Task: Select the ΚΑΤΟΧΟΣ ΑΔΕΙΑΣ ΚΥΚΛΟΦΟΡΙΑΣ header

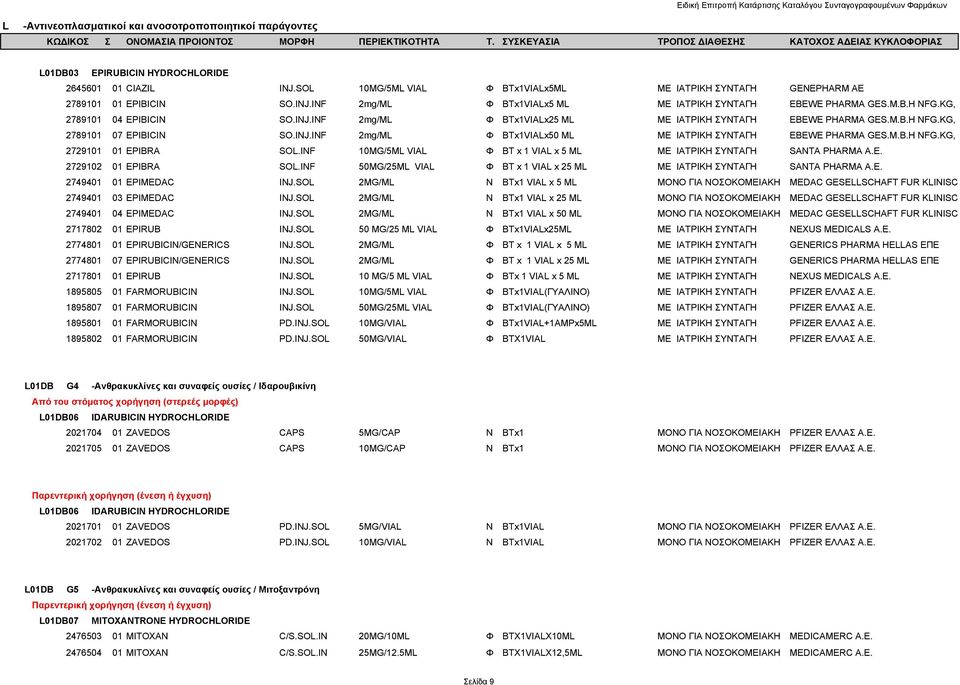Action: tap(865, 42)
